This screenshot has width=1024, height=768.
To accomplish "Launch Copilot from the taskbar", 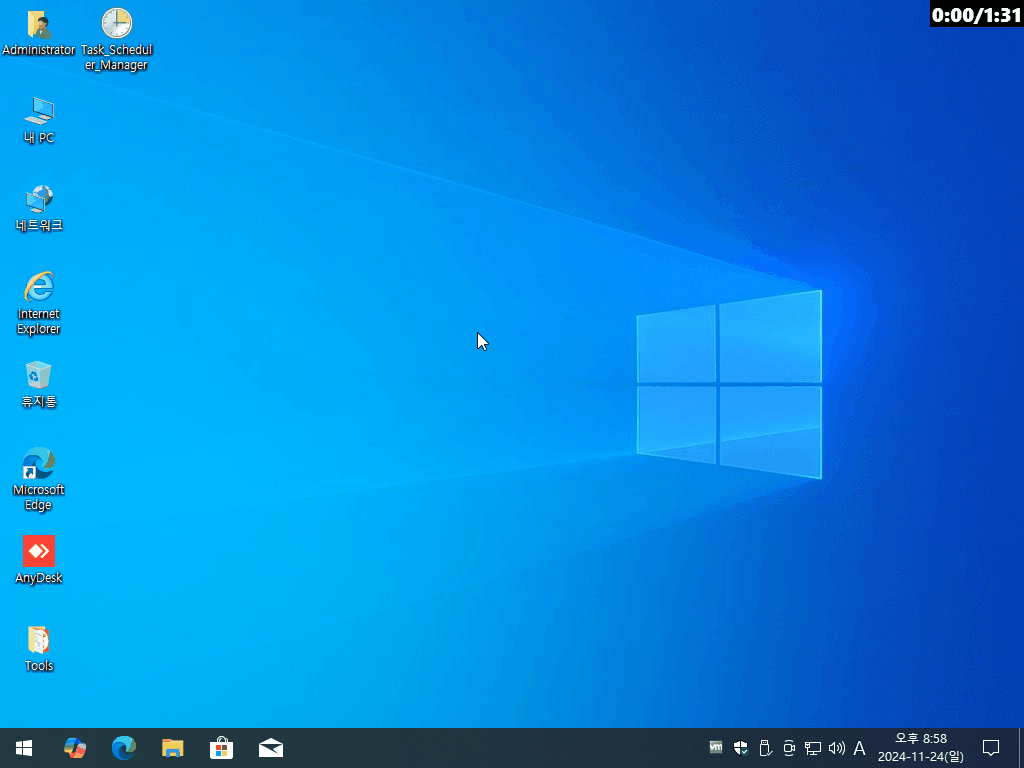I will [x=74, y=748].
